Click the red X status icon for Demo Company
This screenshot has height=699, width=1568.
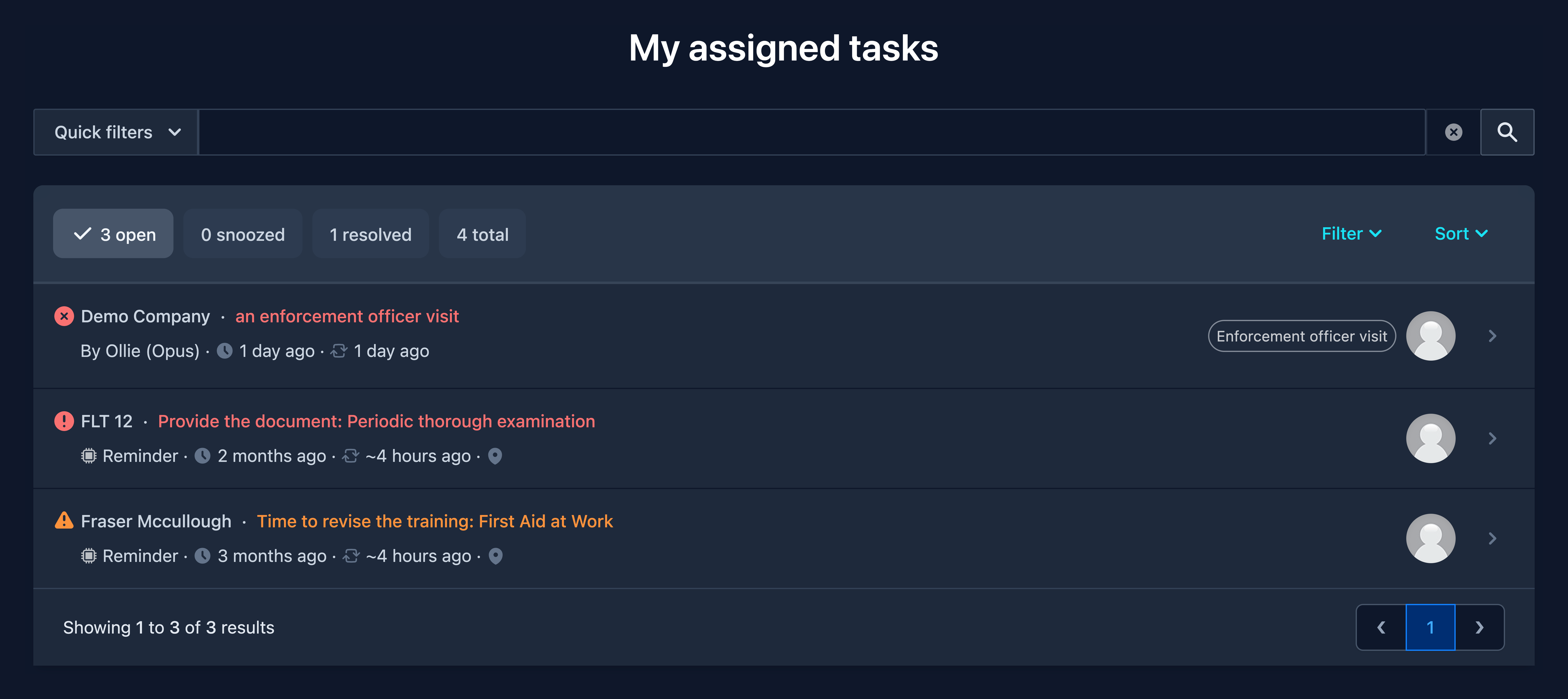[64, 316]
